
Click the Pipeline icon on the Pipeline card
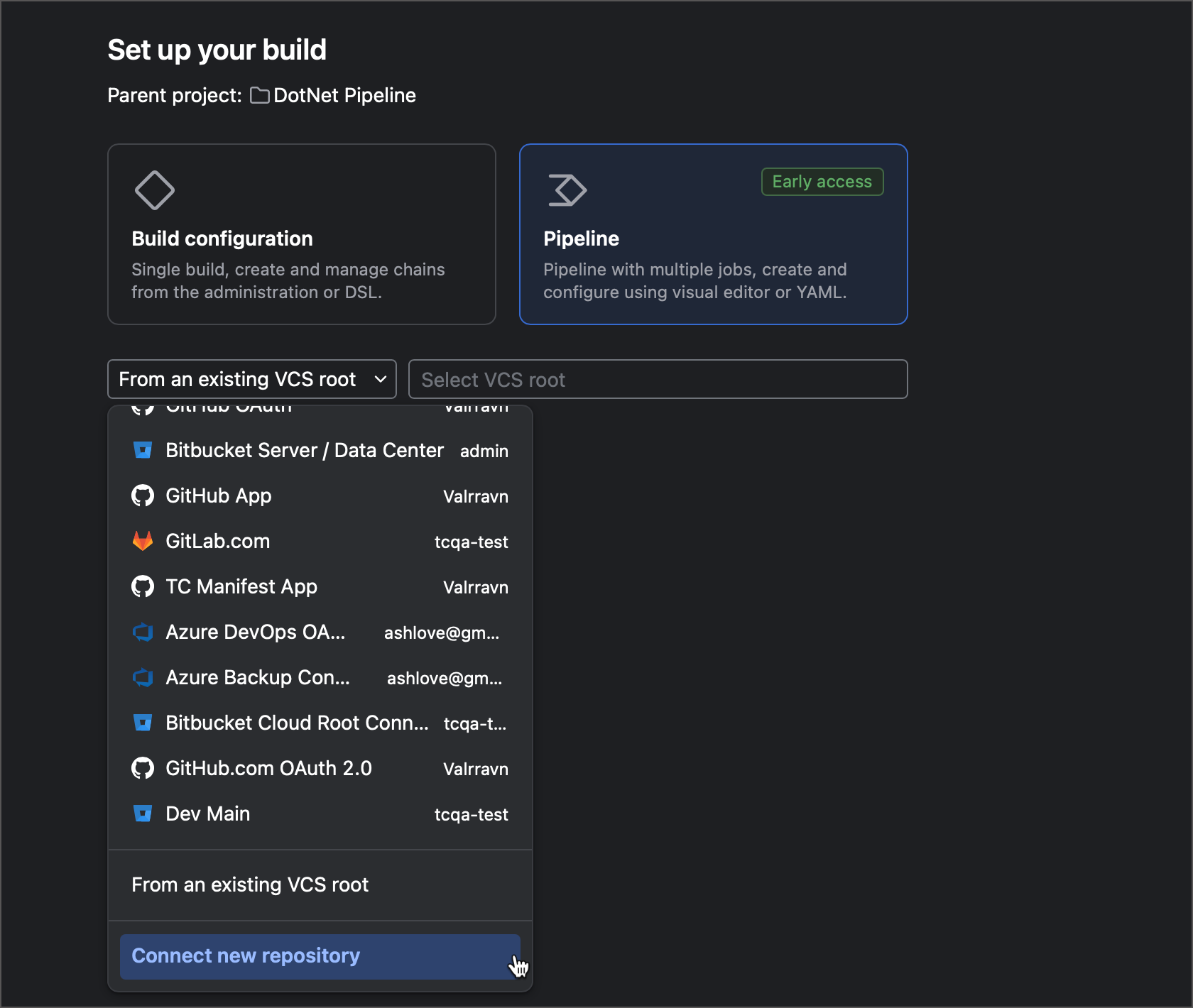[567, 190]
